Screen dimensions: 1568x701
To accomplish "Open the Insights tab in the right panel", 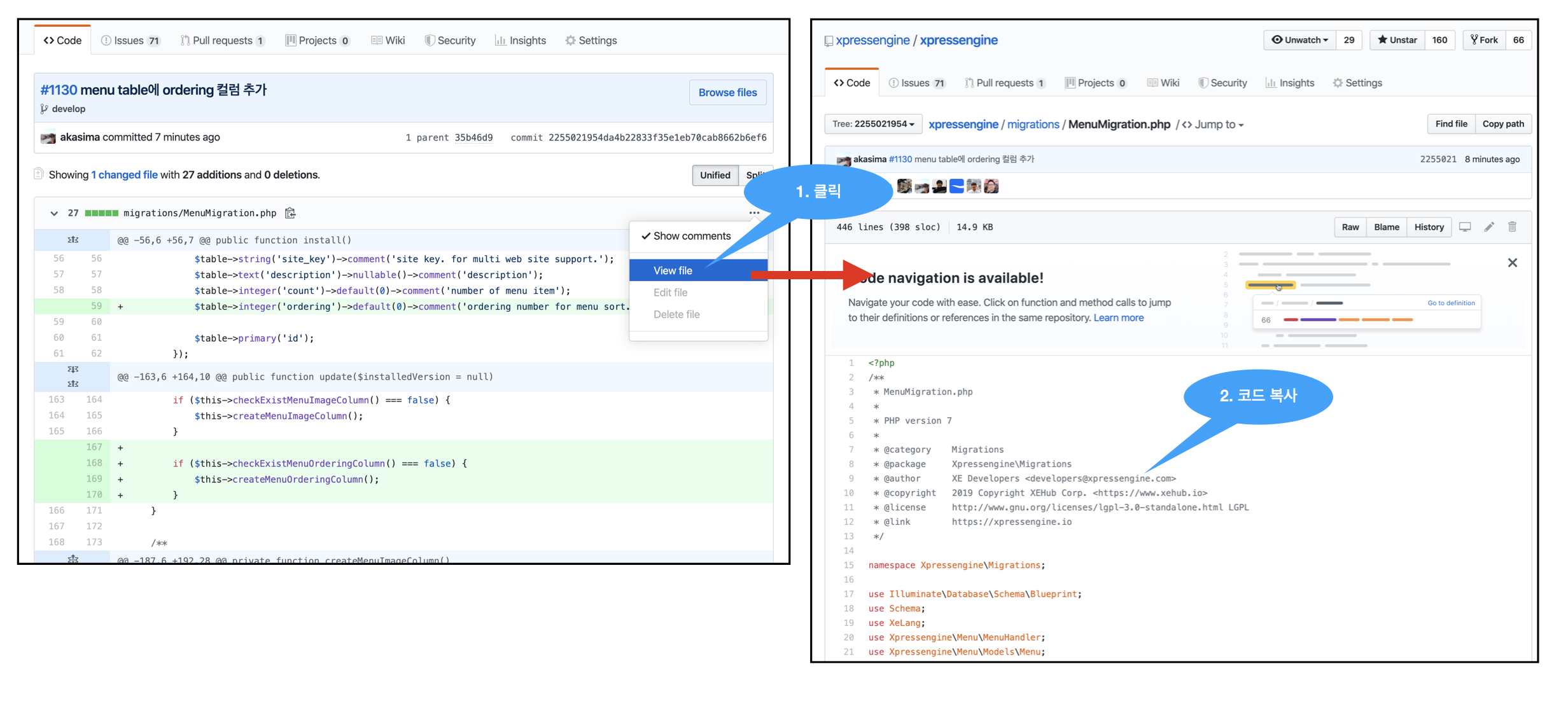I will pyautogui.click(x=1289, y=83).
